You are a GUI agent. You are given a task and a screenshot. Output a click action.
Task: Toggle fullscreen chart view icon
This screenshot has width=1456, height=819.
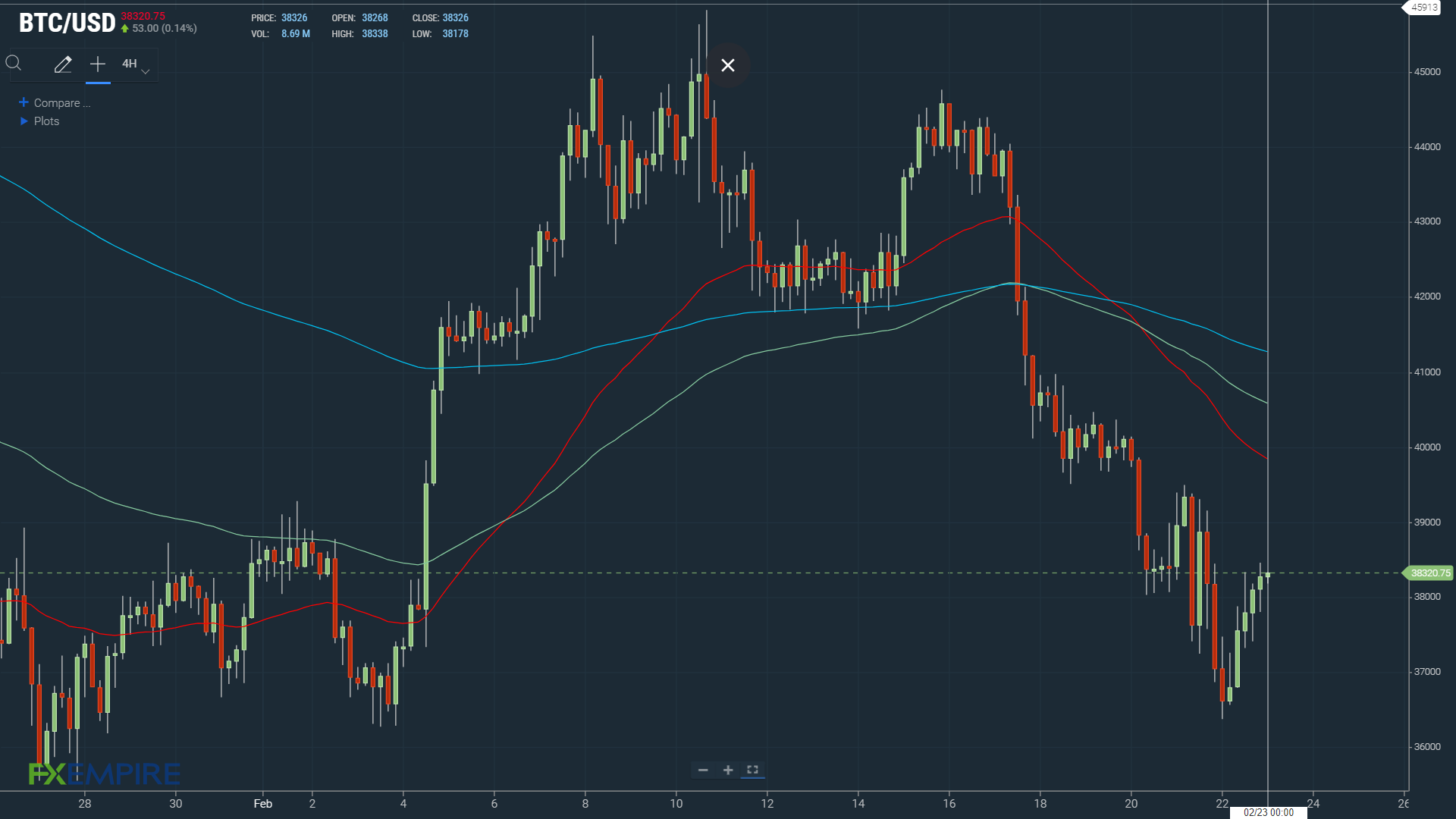[753, 770]
